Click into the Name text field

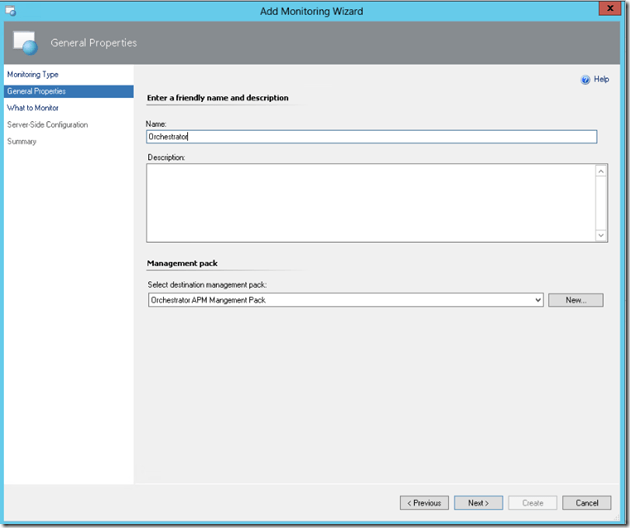coord(370,136)
